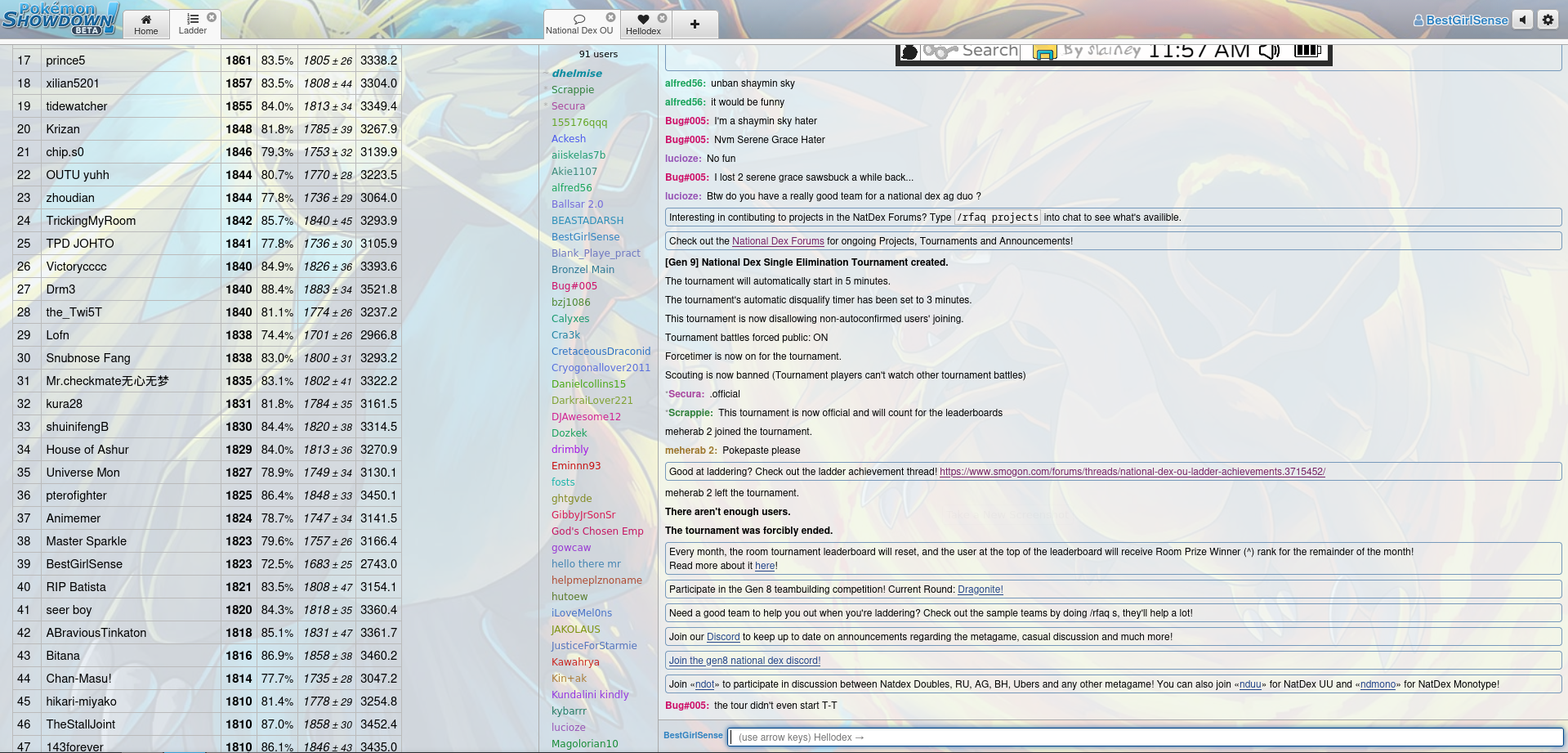Image resolution: width=1568 pixels, height=753 pixels.
Task: Focus the chat message input box
Action: click(x=1144, y=737)
